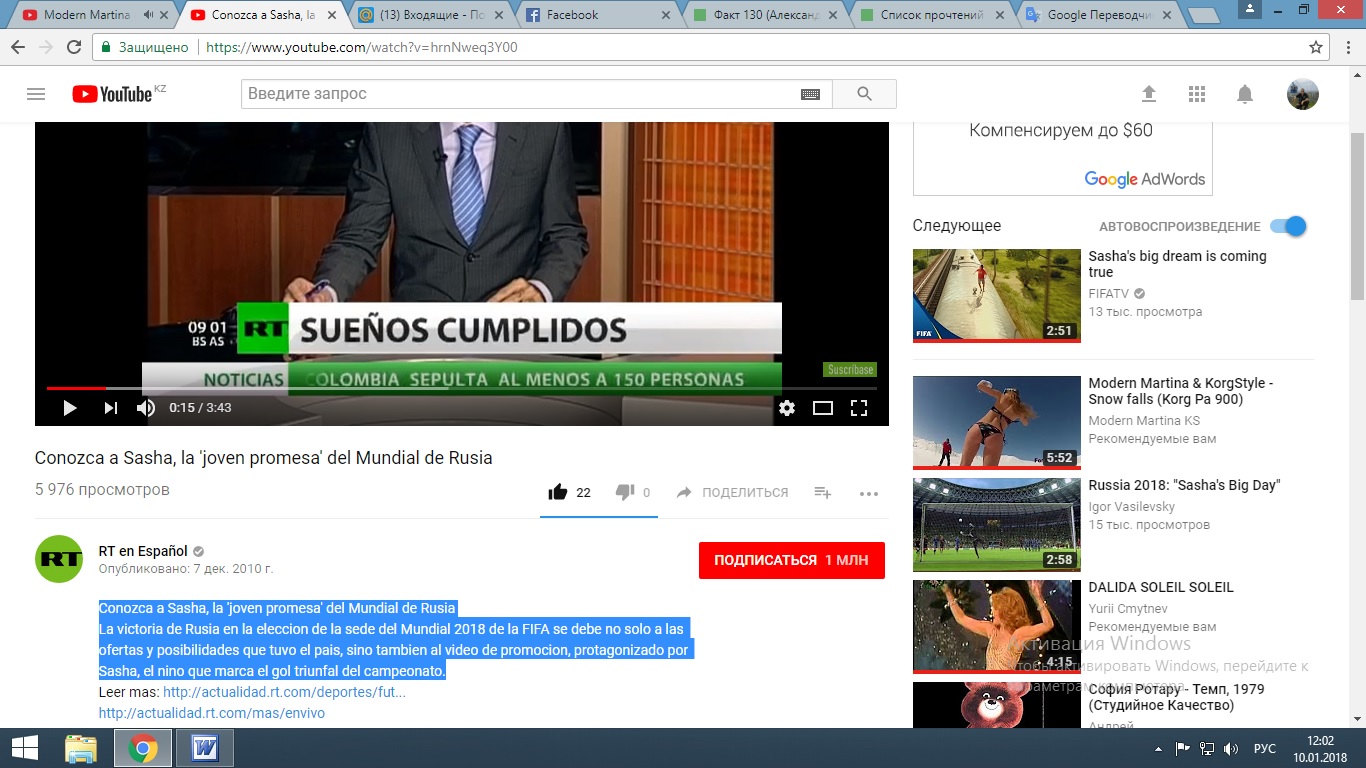The image size is (1366, 768).
Task: Open the account avatar menu
Action: click(x=1302, y=94)
